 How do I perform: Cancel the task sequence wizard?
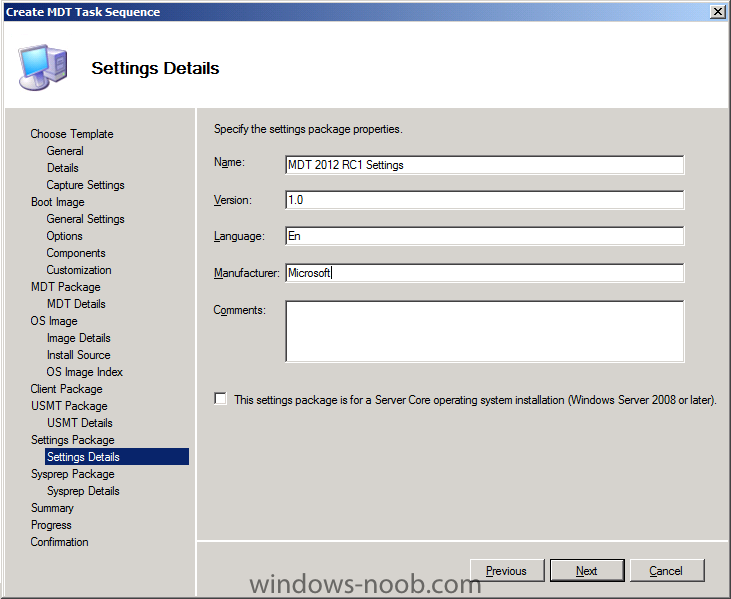(667, 571)
